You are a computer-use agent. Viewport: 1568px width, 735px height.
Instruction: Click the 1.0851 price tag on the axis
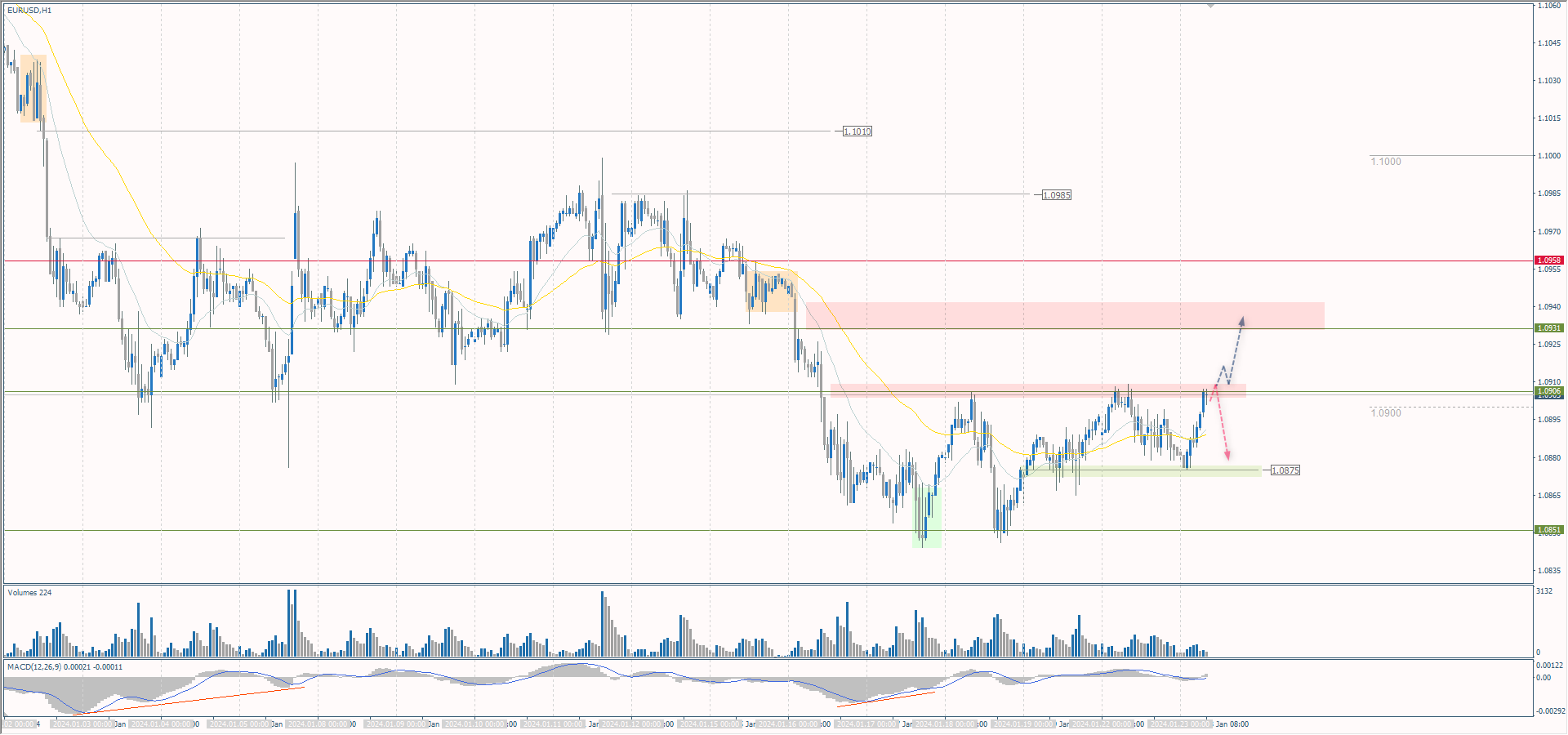1549,530
